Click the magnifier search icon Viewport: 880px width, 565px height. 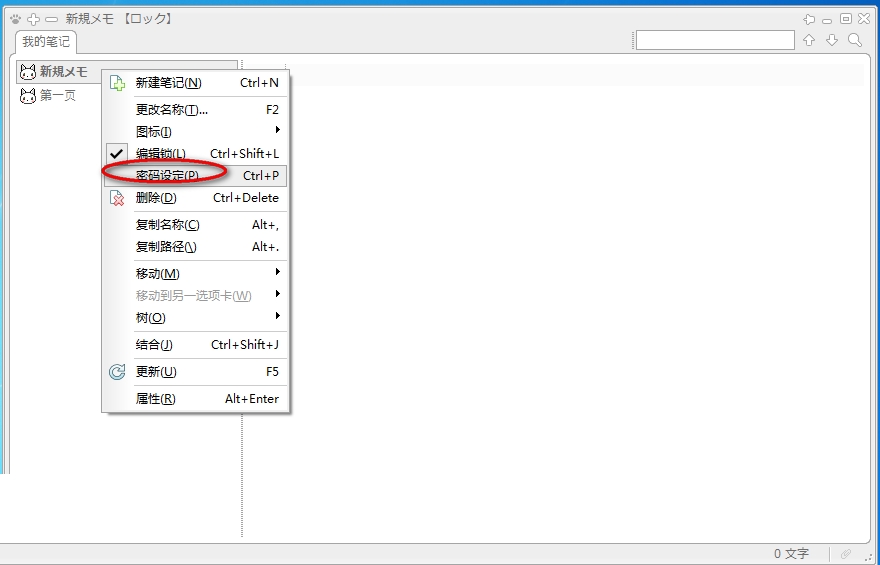click(855, 40)
